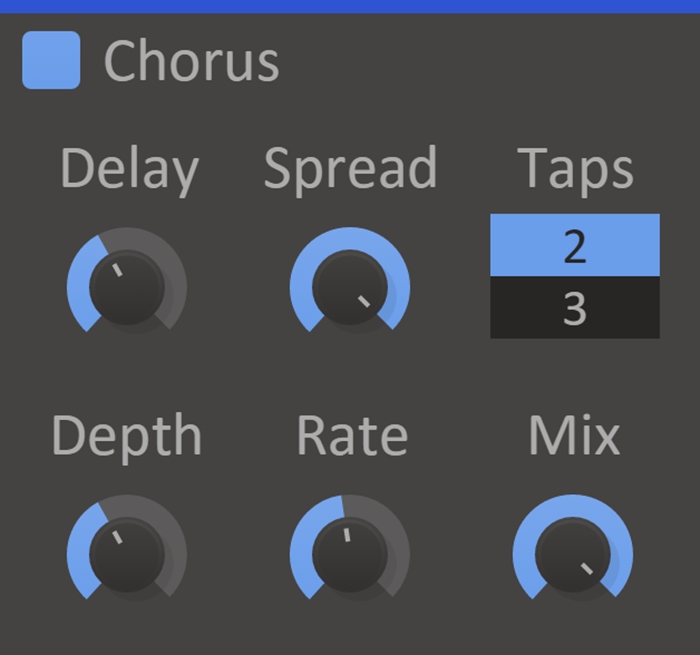Click the Taps label
This screenshot has height=655, width=700.
tap(575, 169)
